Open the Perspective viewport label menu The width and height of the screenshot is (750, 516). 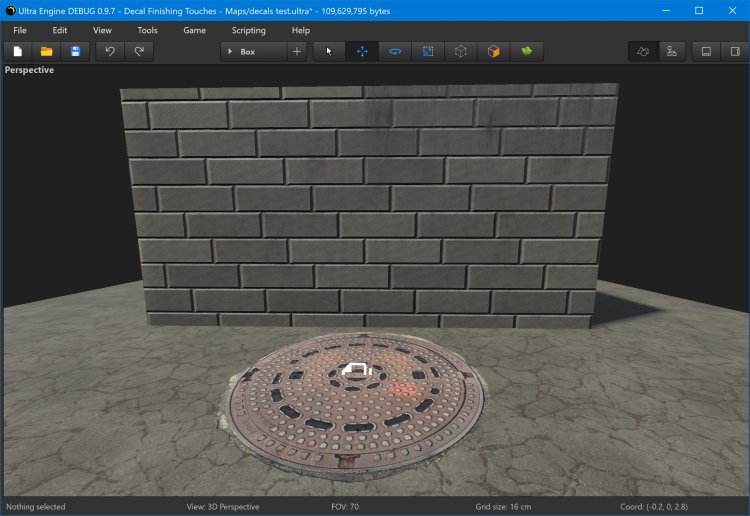[x=30, y=70]
